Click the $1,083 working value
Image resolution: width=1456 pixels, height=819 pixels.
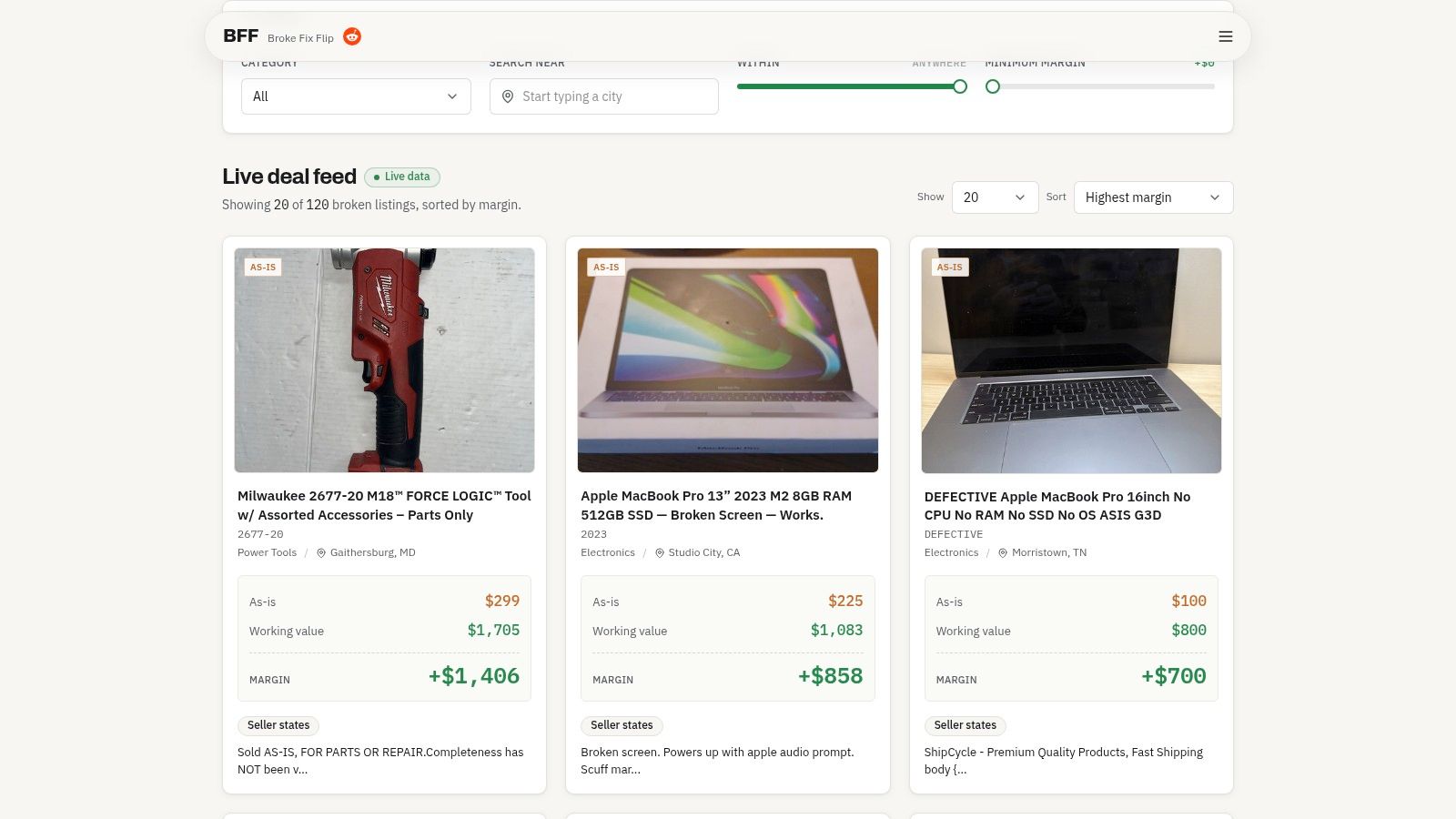pos(836,630)
